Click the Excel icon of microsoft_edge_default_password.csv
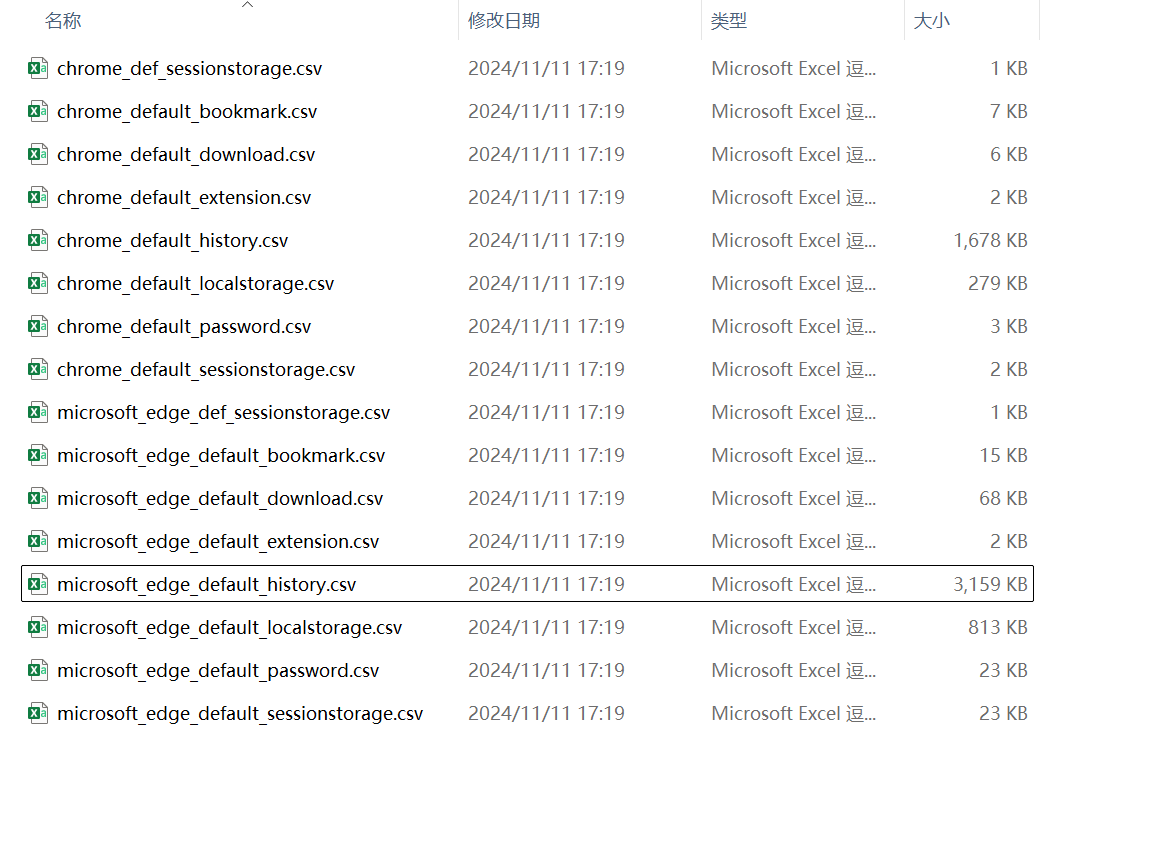Screen dimensions: 1149x860 point(38,670)
